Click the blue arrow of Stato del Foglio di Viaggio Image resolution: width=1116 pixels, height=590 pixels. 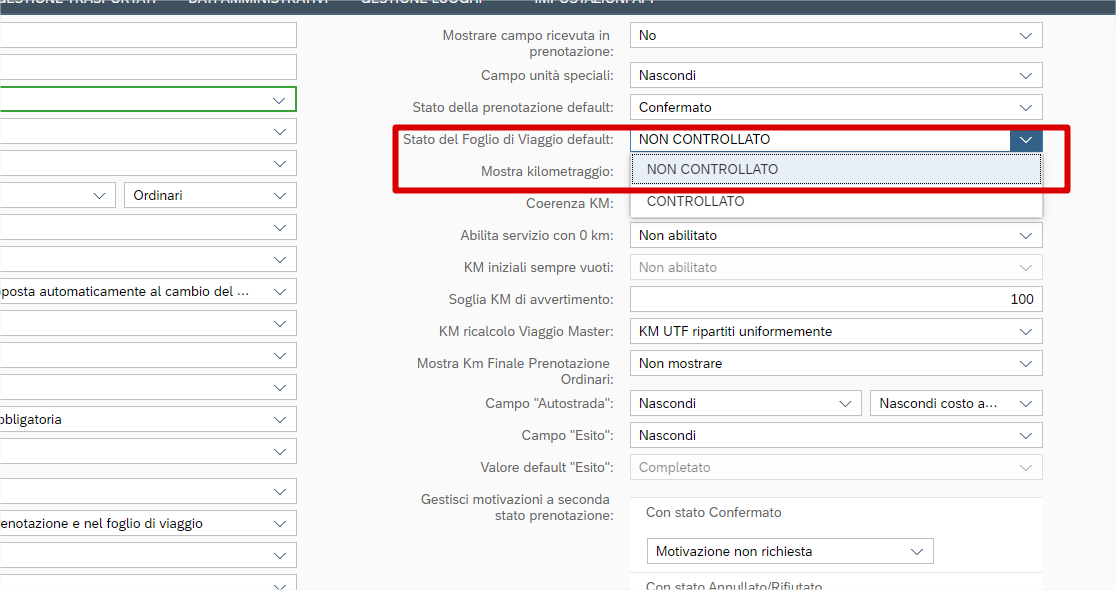pos(1025,140)
